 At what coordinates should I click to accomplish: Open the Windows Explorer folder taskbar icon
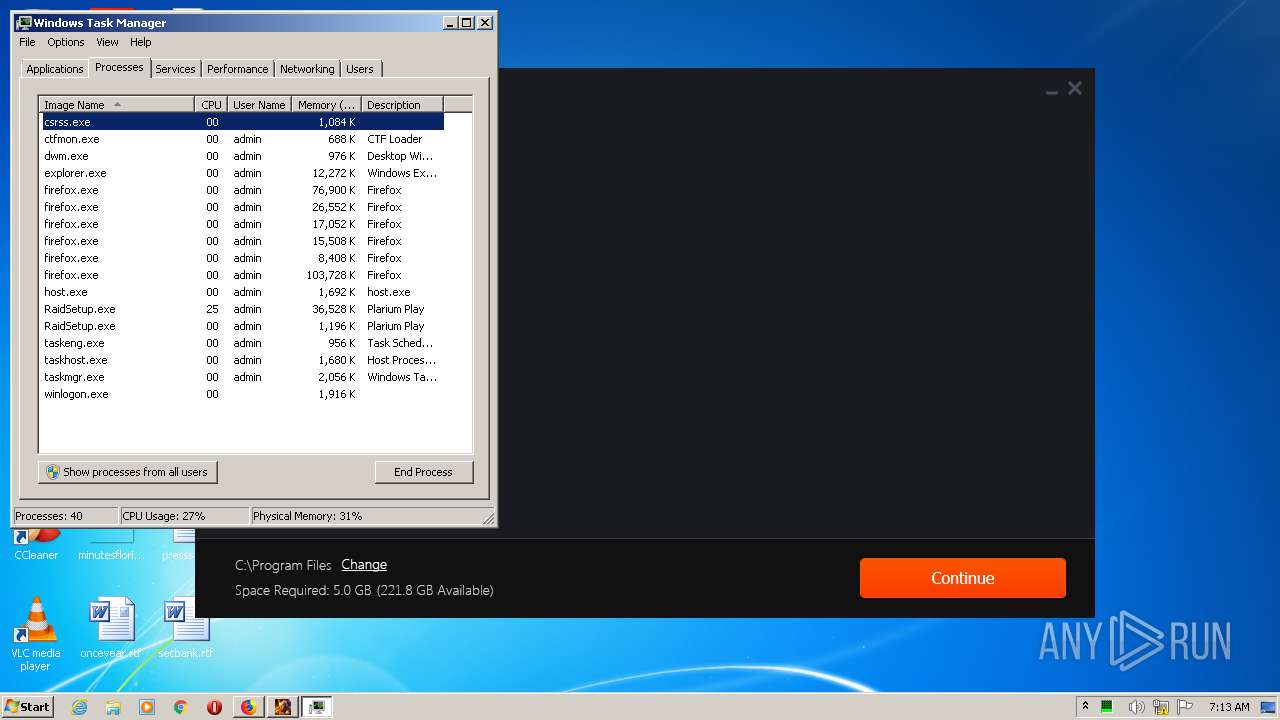[x=113, y=707]
